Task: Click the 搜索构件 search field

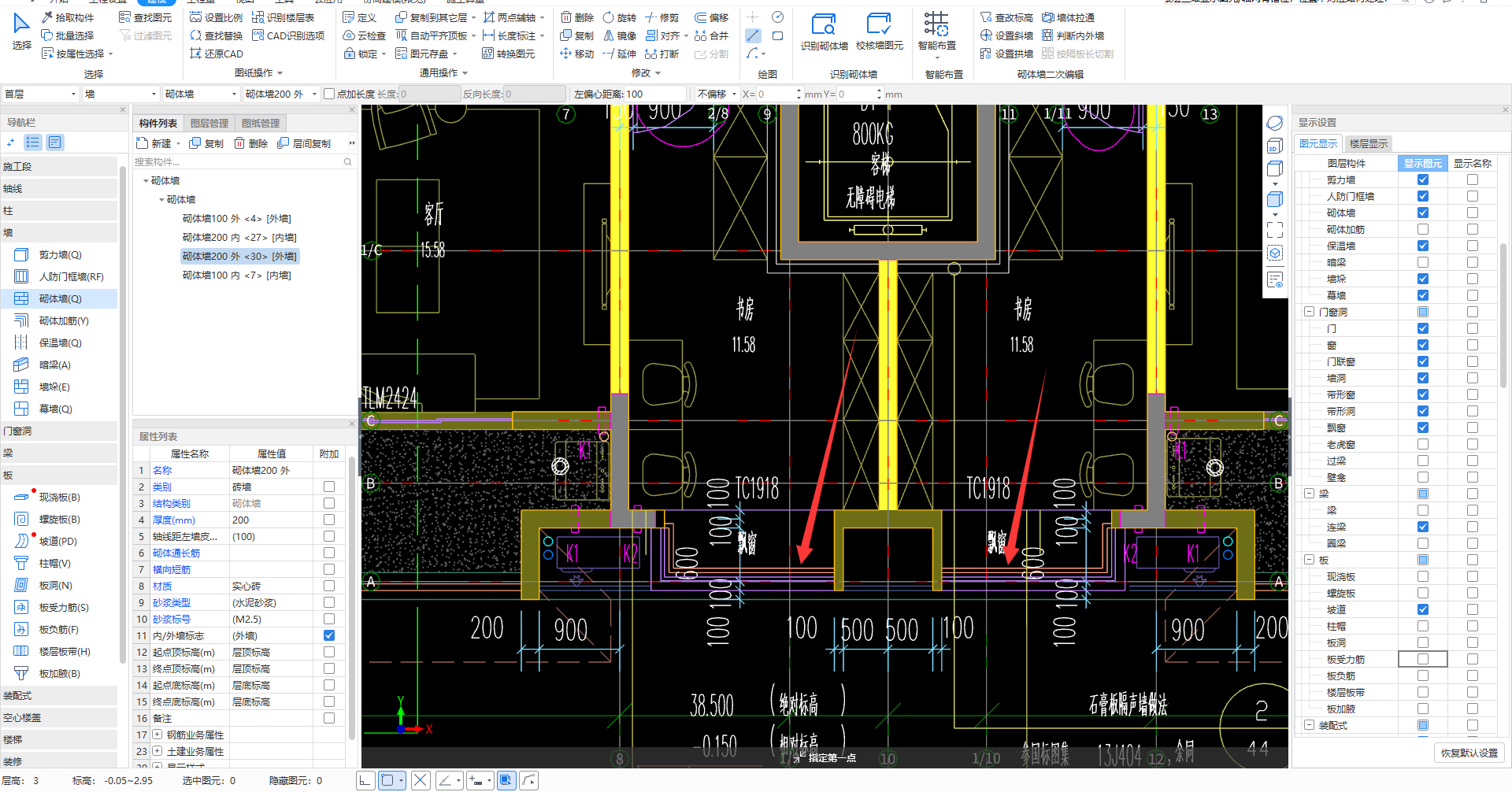Action: click(242, 161)
